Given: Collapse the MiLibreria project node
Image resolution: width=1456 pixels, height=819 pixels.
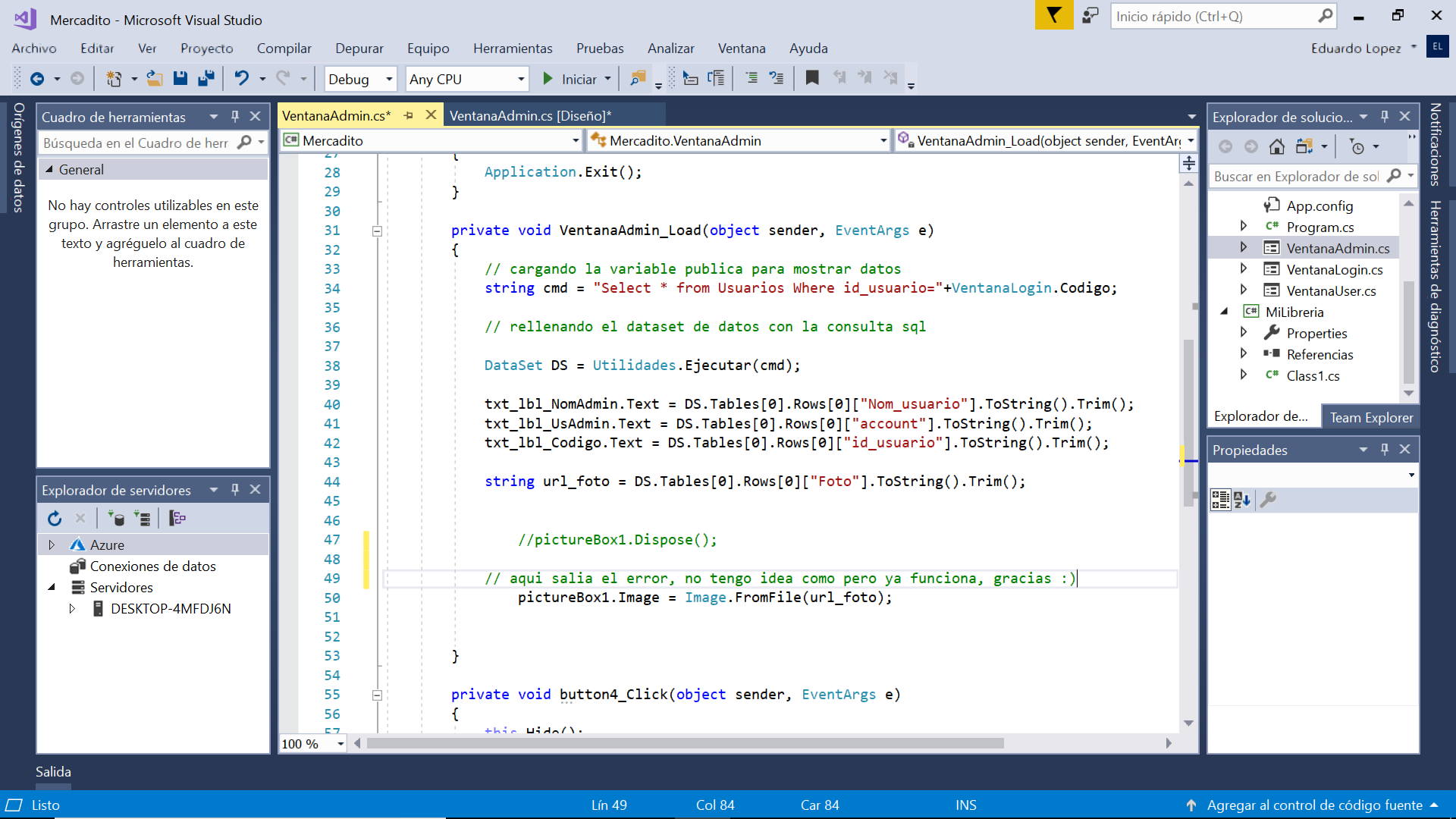Looking at the screenshot, I should (x=1224, y=312).
